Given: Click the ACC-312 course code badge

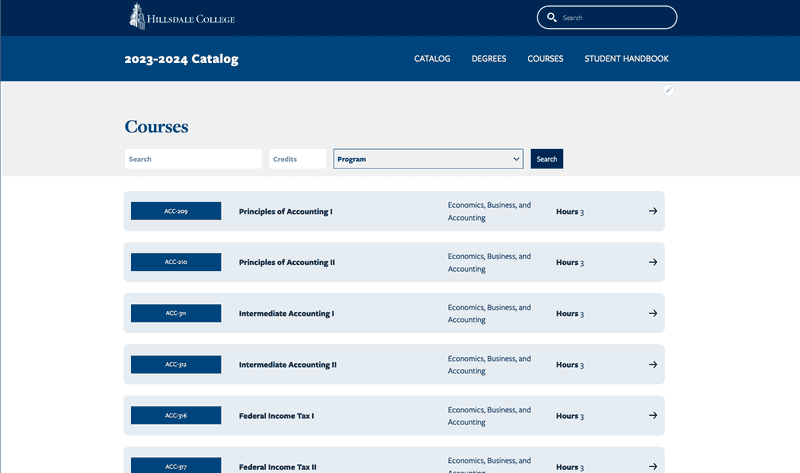Looking at the screenshot, I should click(x=176, y=364).
